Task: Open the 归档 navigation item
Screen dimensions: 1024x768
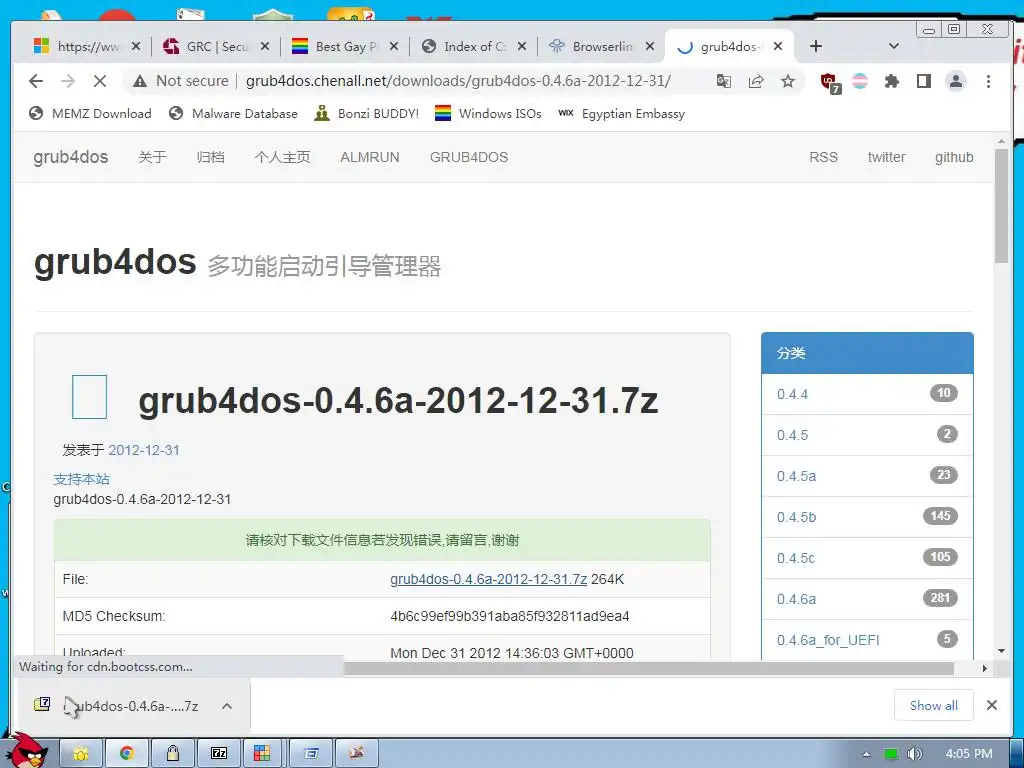Action: point(210,157)
